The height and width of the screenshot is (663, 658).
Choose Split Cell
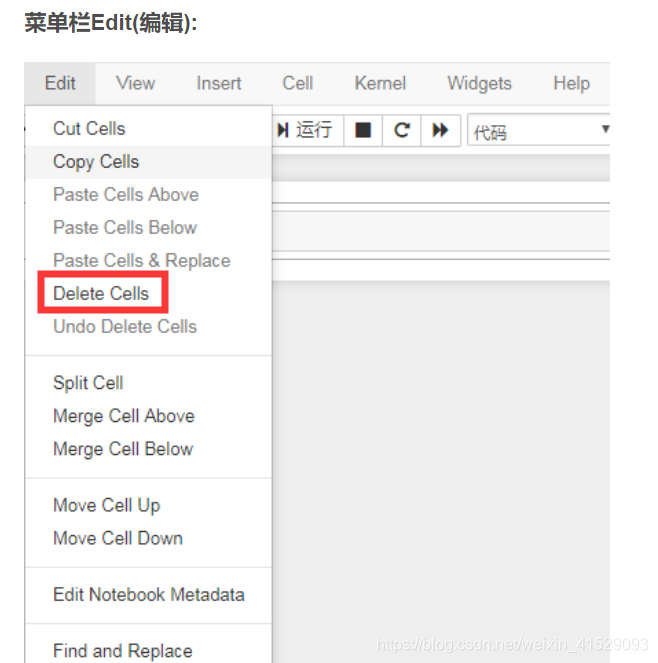coord(148,383)
